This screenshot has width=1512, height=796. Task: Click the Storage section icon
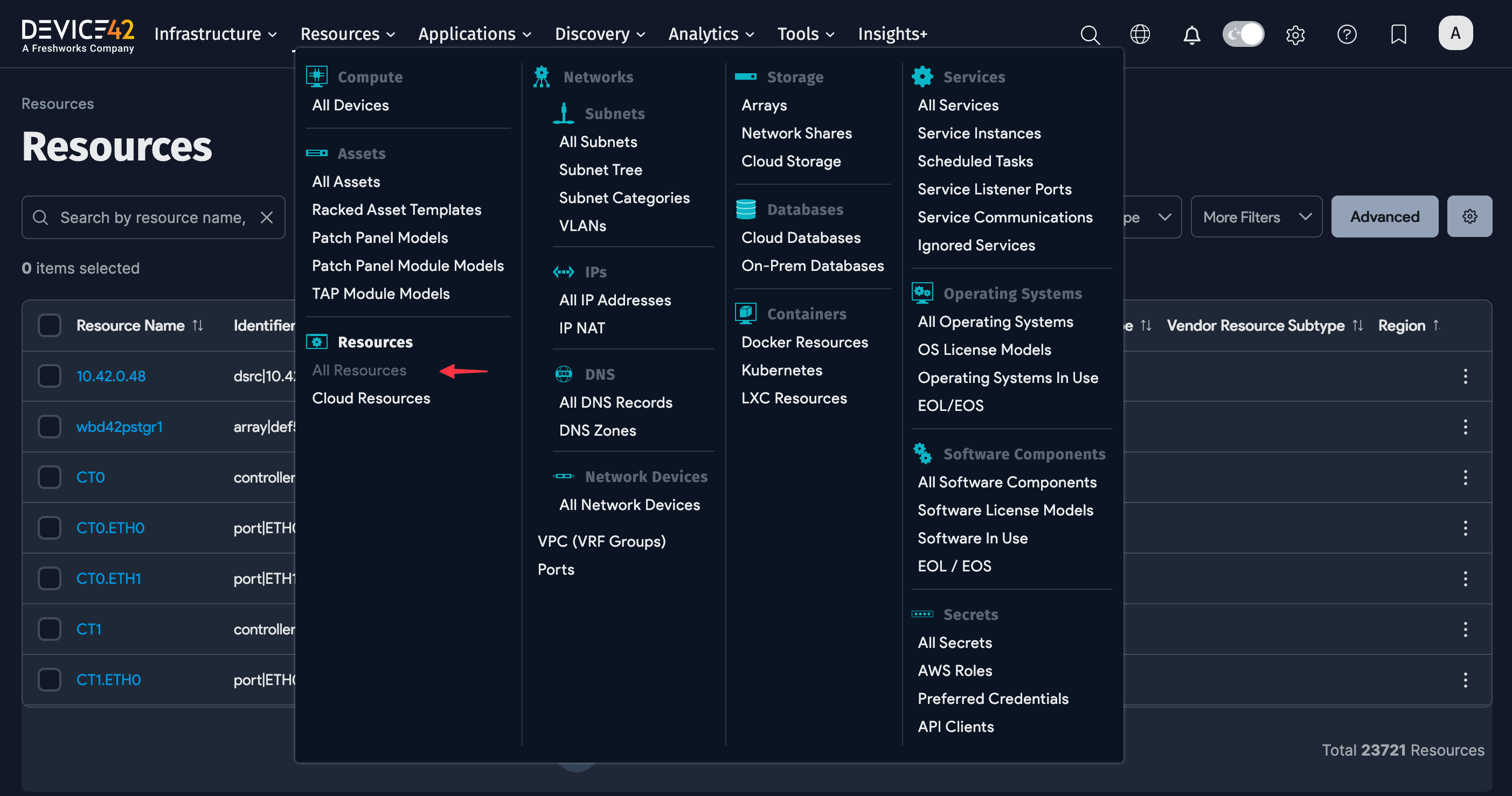pyautogui.click(x=746, y=76)
